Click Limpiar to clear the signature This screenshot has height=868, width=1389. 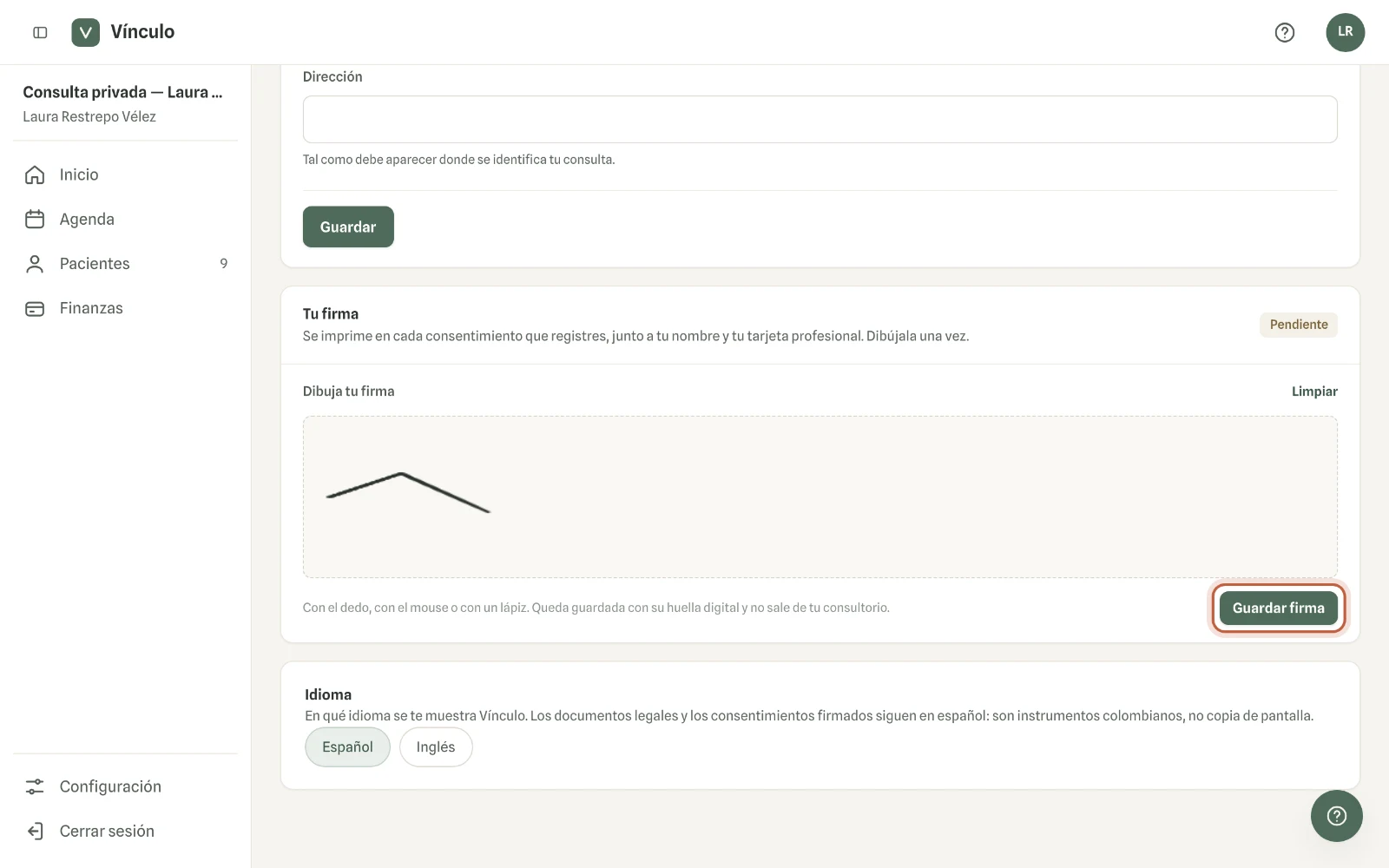click(1314, 391)
